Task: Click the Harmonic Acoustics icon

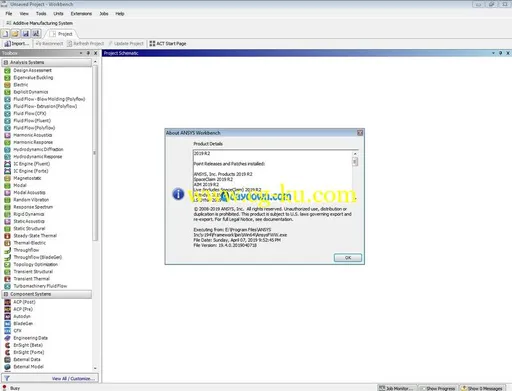Action: tap(7, 135)
